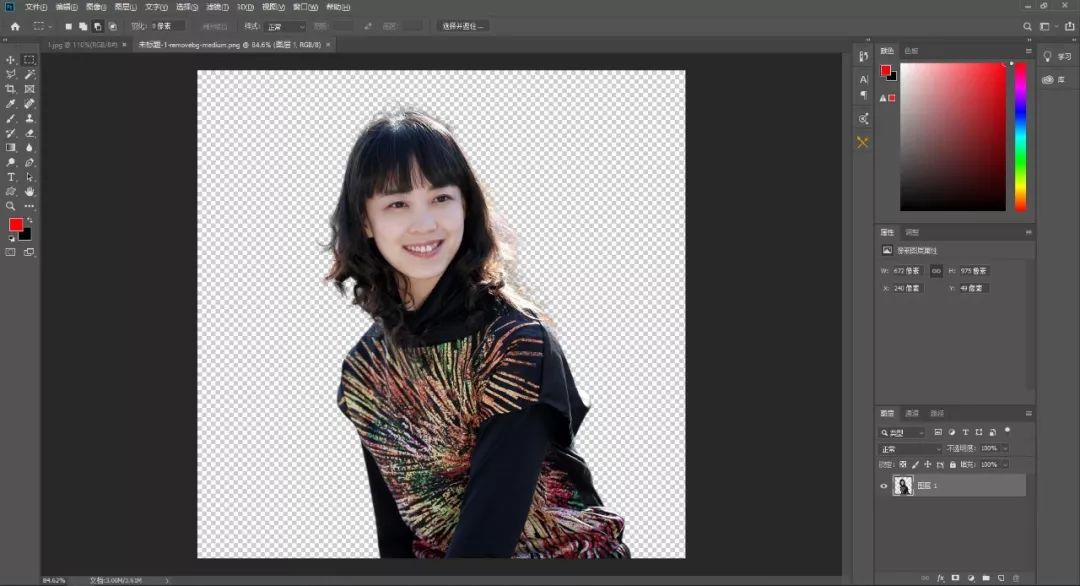Open the 不透明度 opacity dropdown
The height and width of the screenshot is (586, 1080).
1006,448
